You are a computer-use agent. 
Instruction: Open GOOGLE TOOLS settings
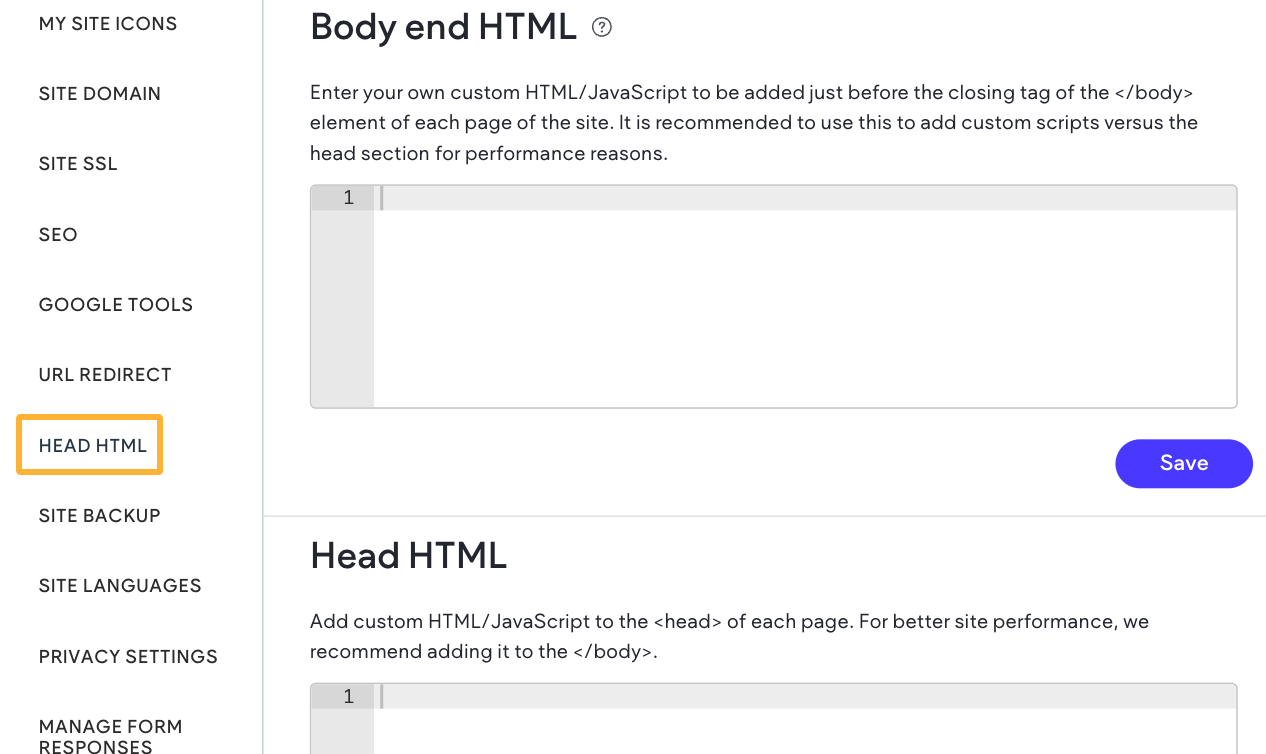(116, 305)
